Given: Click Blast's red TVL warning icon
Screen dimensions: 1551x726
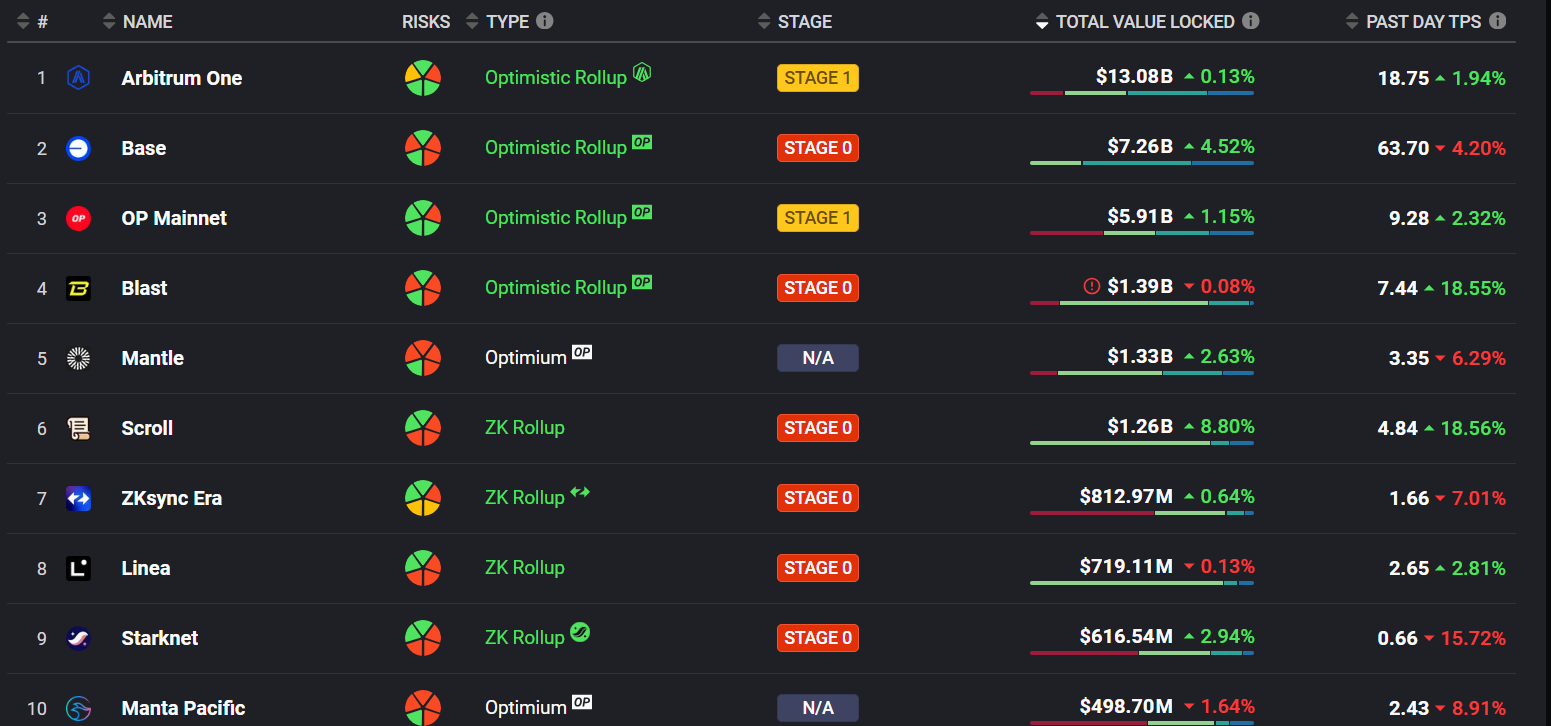Looking at the screenshot, I should pos(1092,287).
